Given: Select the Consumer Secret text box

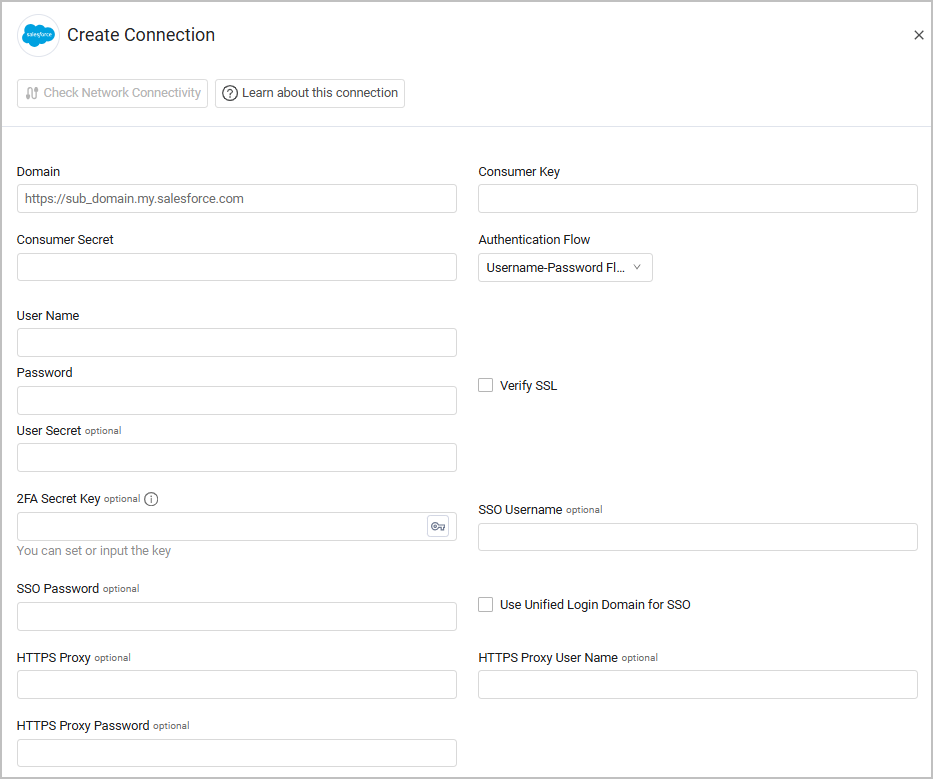Looking at the screenshot, I should point(237,267).
